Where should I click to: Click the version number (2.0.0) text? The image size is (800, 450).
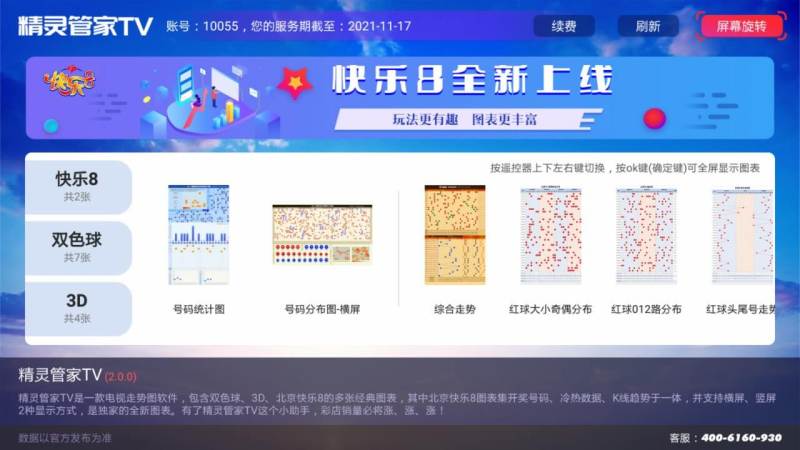[120, 377]
